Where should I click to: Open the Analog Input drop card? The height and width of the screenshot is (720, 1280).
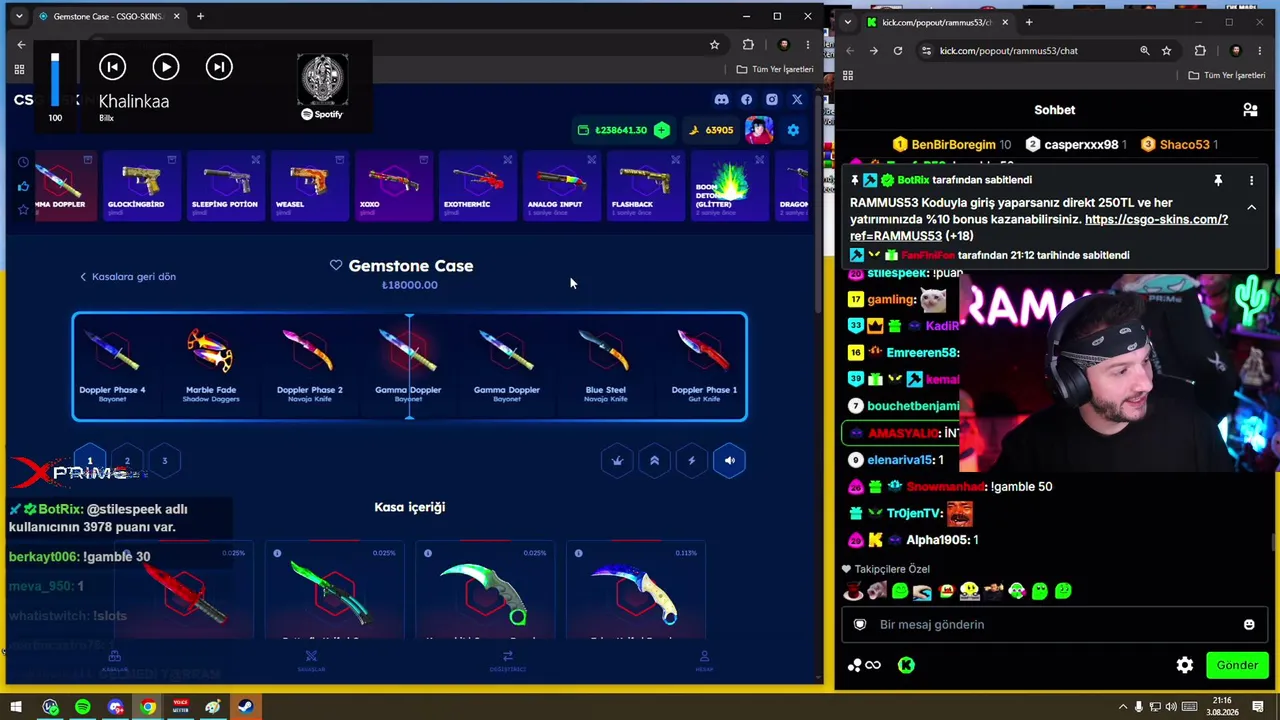[561, 187]
